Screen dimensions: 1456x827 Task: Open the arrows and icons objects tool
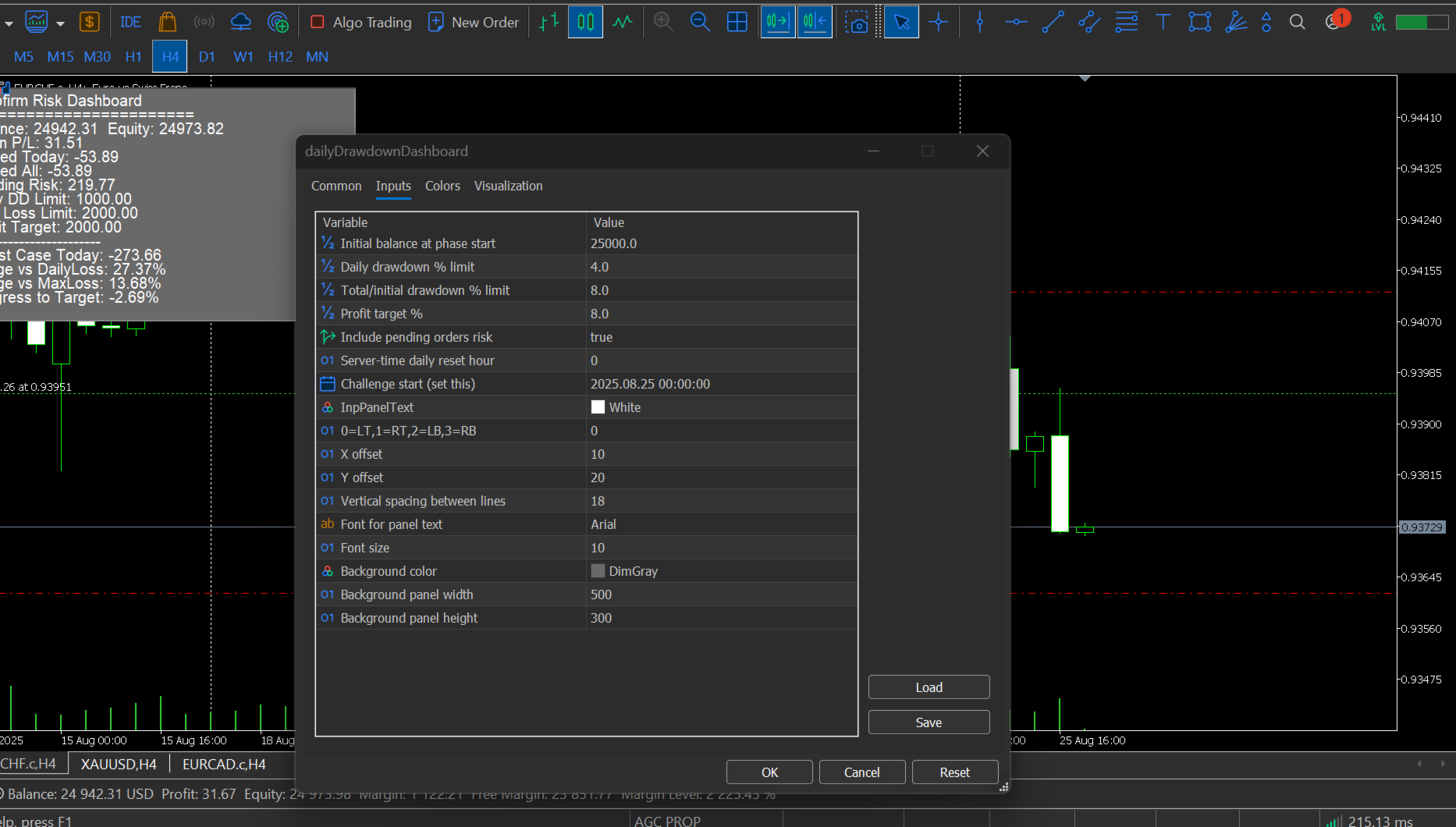point(1266,22)
